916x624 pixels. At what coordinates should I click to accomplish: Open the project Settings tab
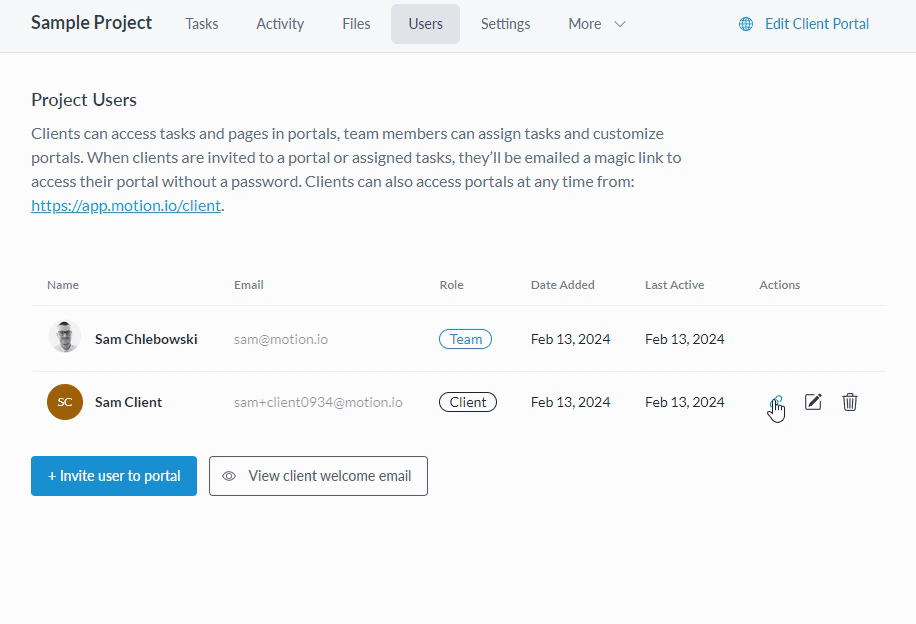[x=505, y=24]
